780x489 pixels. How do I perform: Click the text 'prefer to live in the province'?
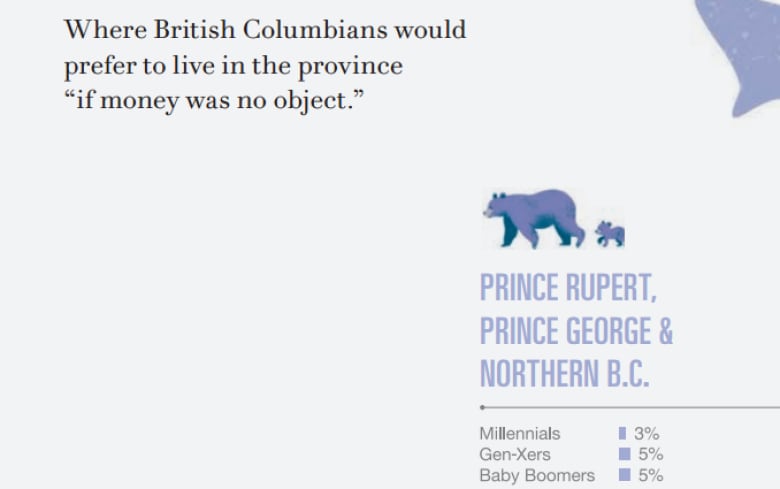click(233, 66)
